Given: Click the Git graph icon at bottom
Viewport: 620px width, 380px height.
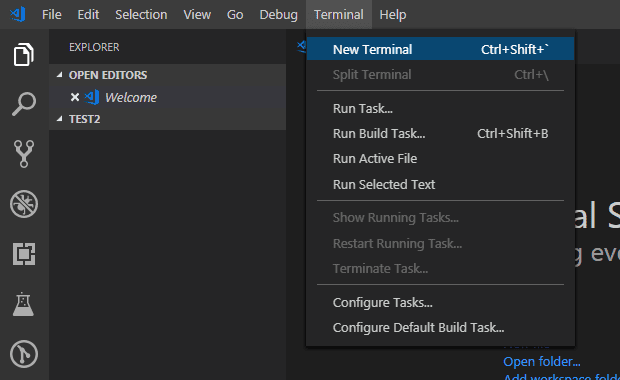Looking at the screenshot, I should point(24,354).
